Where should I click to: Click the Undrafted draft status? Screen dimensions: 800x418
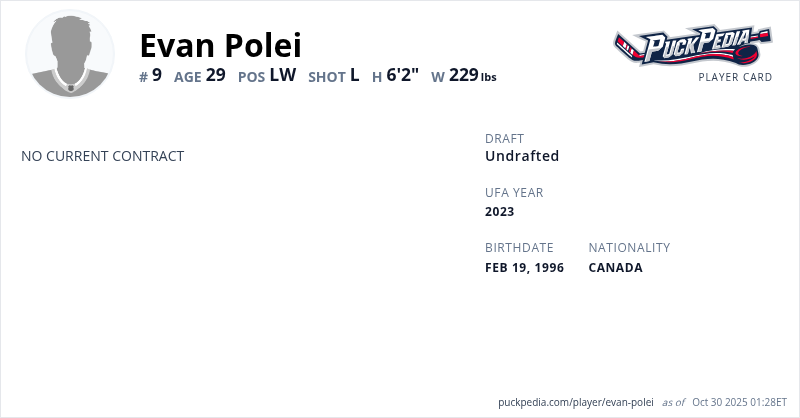[x=522, y=156]
